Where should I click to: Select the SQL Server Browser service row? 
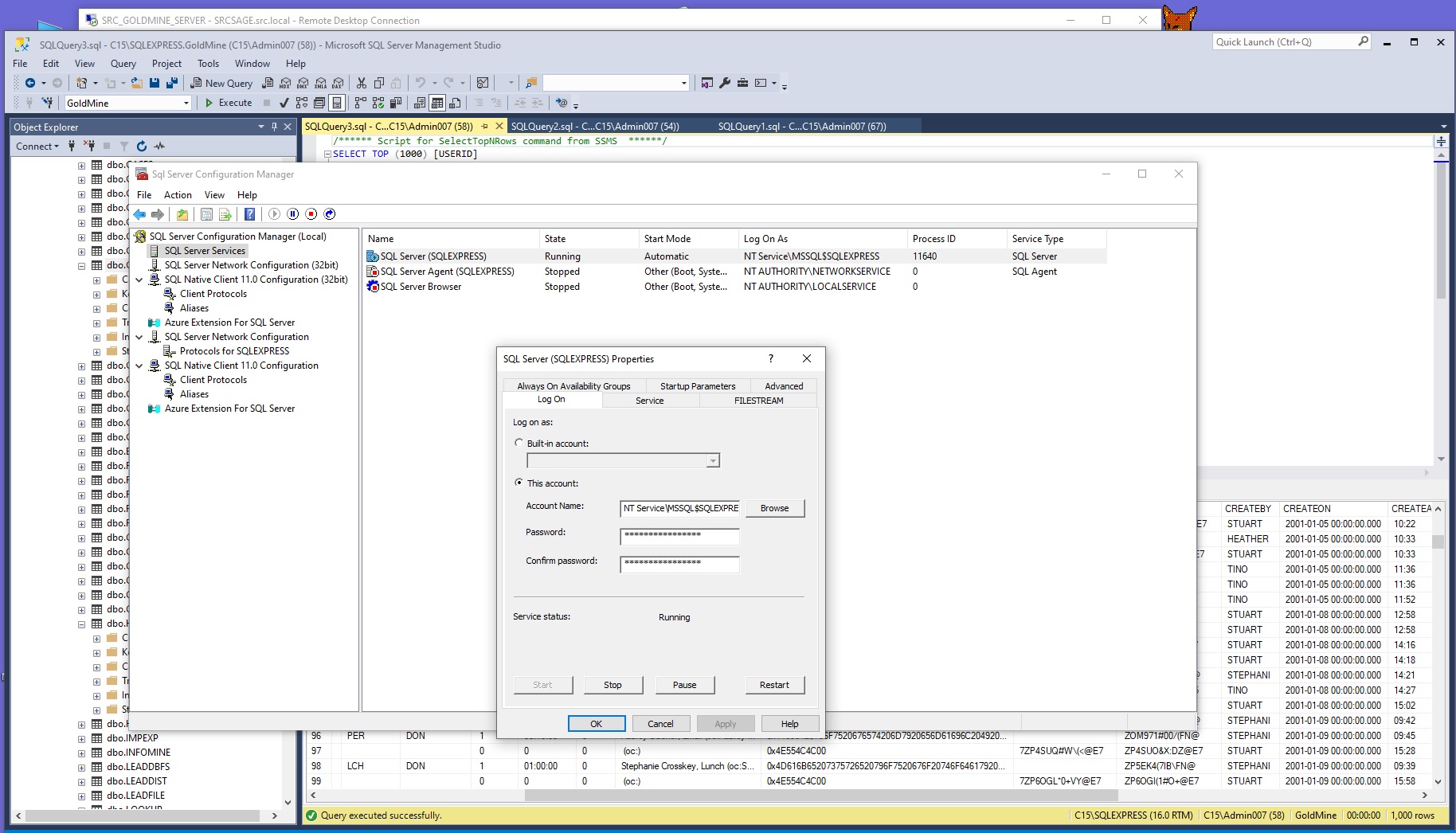click(x=735, y=287)
